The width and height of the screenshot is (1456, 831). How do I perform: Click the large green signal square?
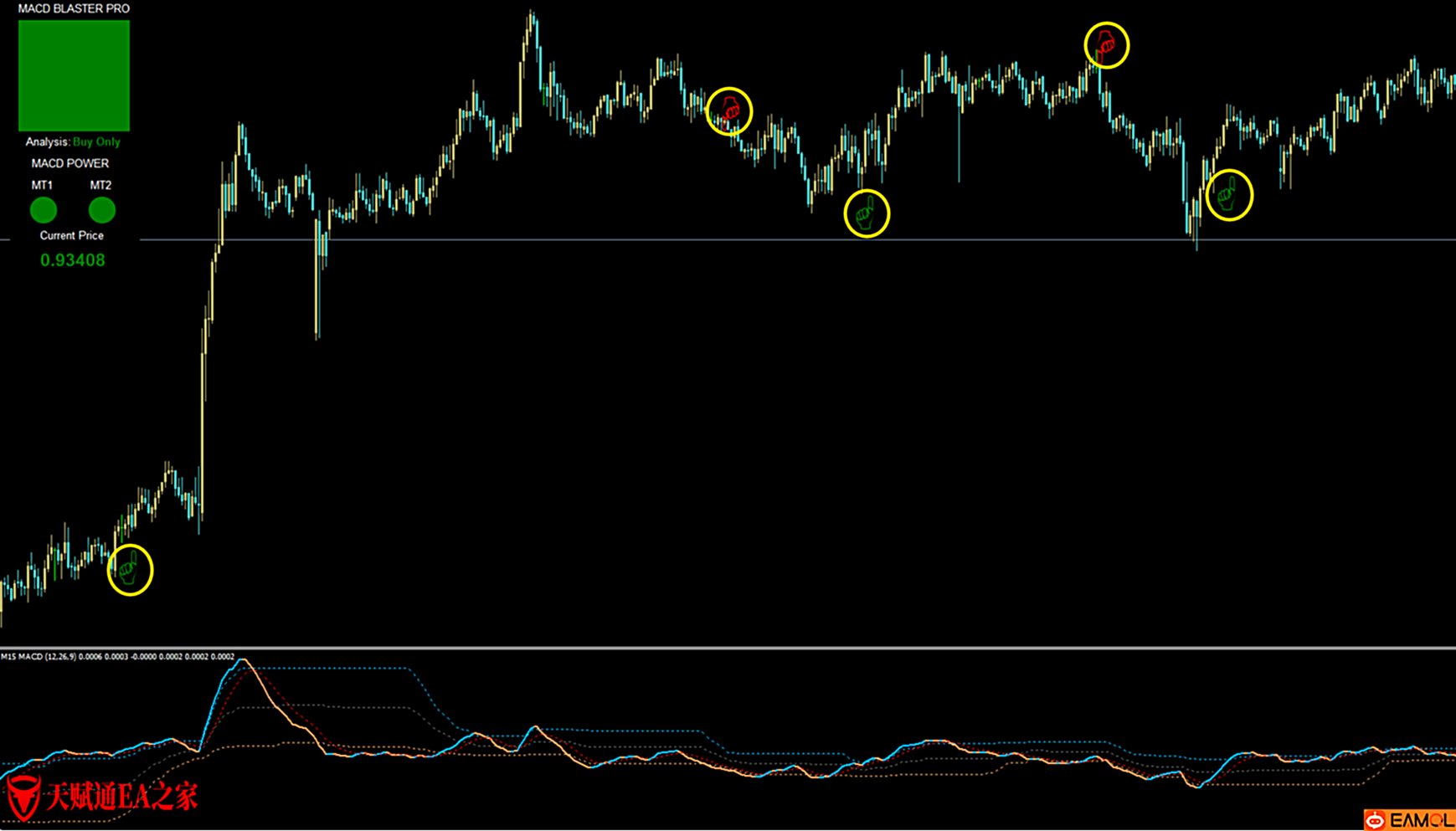[x=74, y=75]
